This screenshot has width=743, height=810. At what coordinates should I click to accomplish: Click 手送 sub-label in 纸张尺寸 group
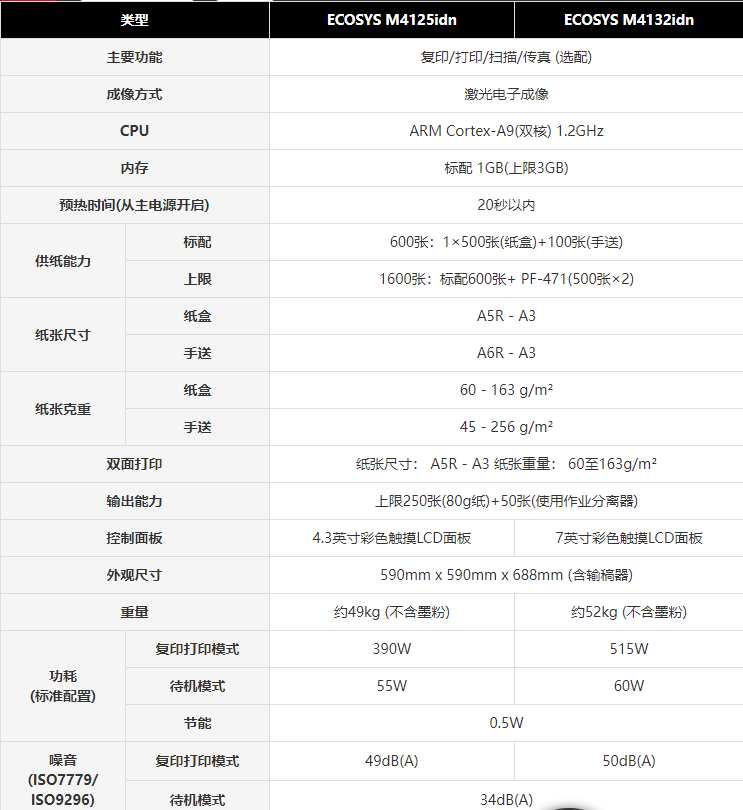pyautogui.click(x=197, y=353)
